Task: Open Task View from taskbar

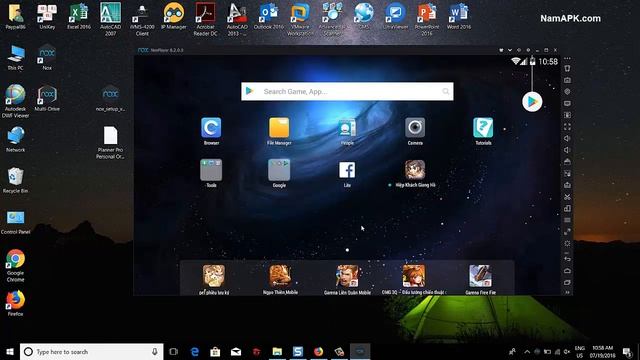Action: click(x=173, y=351)
